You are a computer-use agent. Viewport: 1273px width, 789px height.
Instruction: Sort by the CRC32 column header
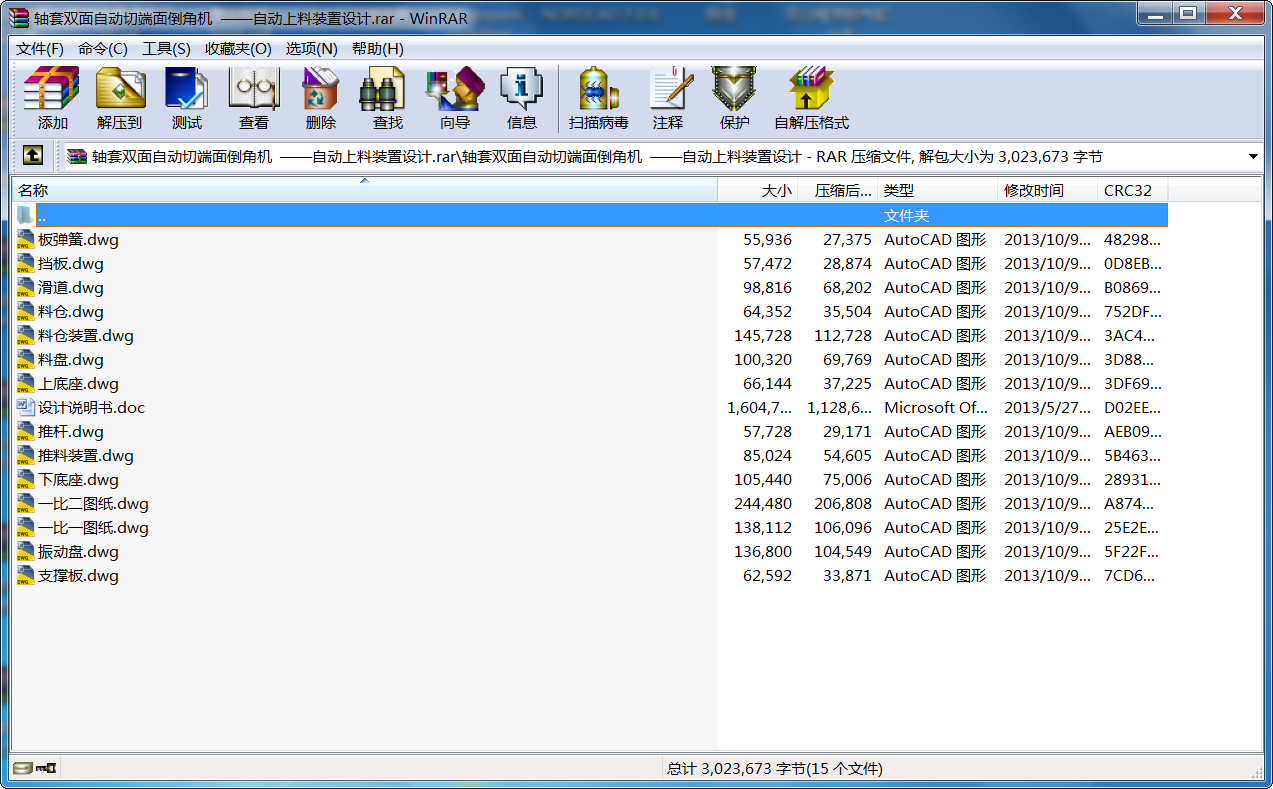point(1133,190)
